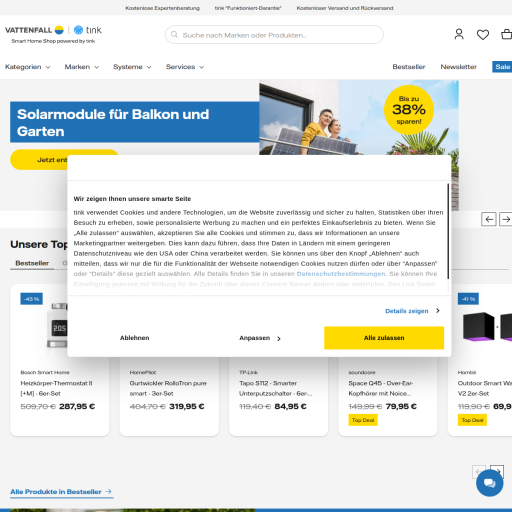Click the 79,95 € price

[401, 406]
